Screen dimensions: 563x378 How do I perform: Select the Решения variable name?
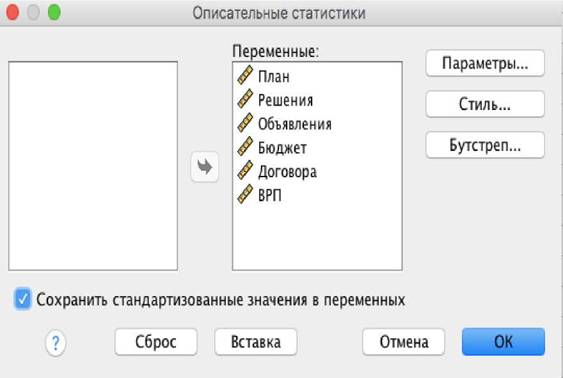pyautogui.click(x=285, y=100)
